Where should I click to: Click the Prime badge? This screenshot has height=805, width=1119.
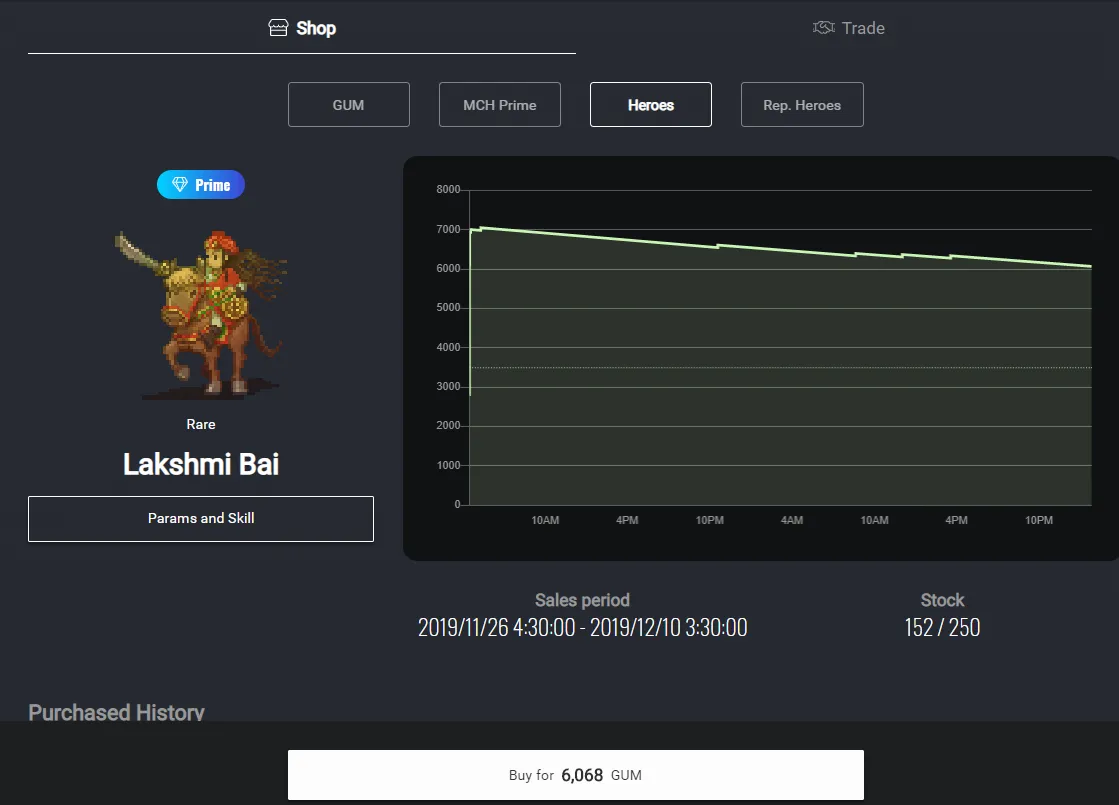tap(201, 185)
